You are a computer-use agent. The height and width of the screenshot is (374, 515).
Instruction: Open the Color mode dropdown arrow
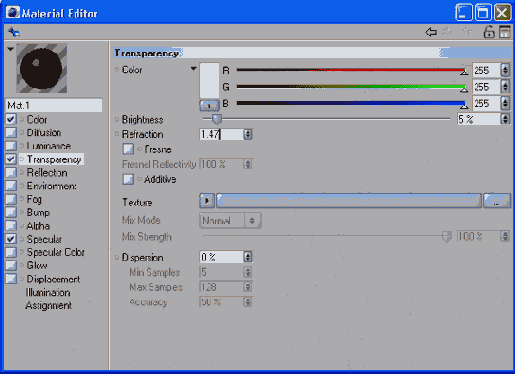click(x=193, y=69)
